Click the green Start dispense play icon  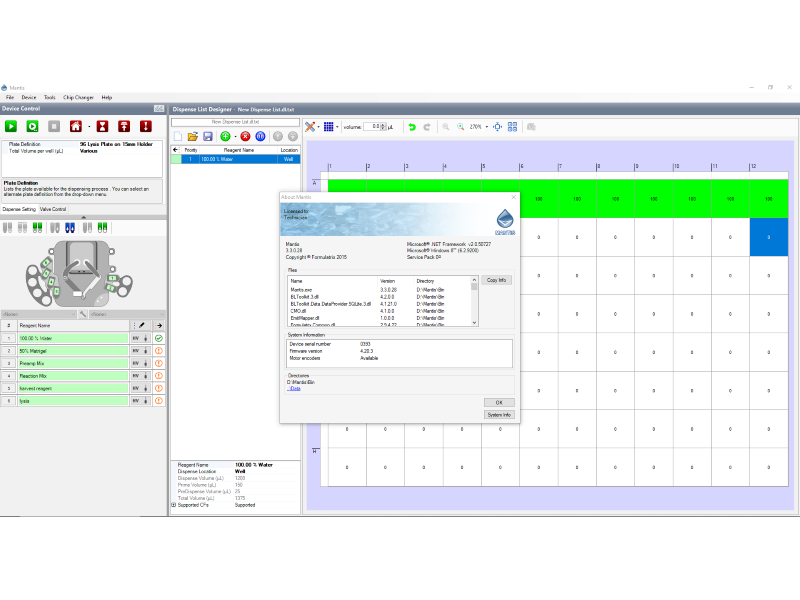(11, 126)
